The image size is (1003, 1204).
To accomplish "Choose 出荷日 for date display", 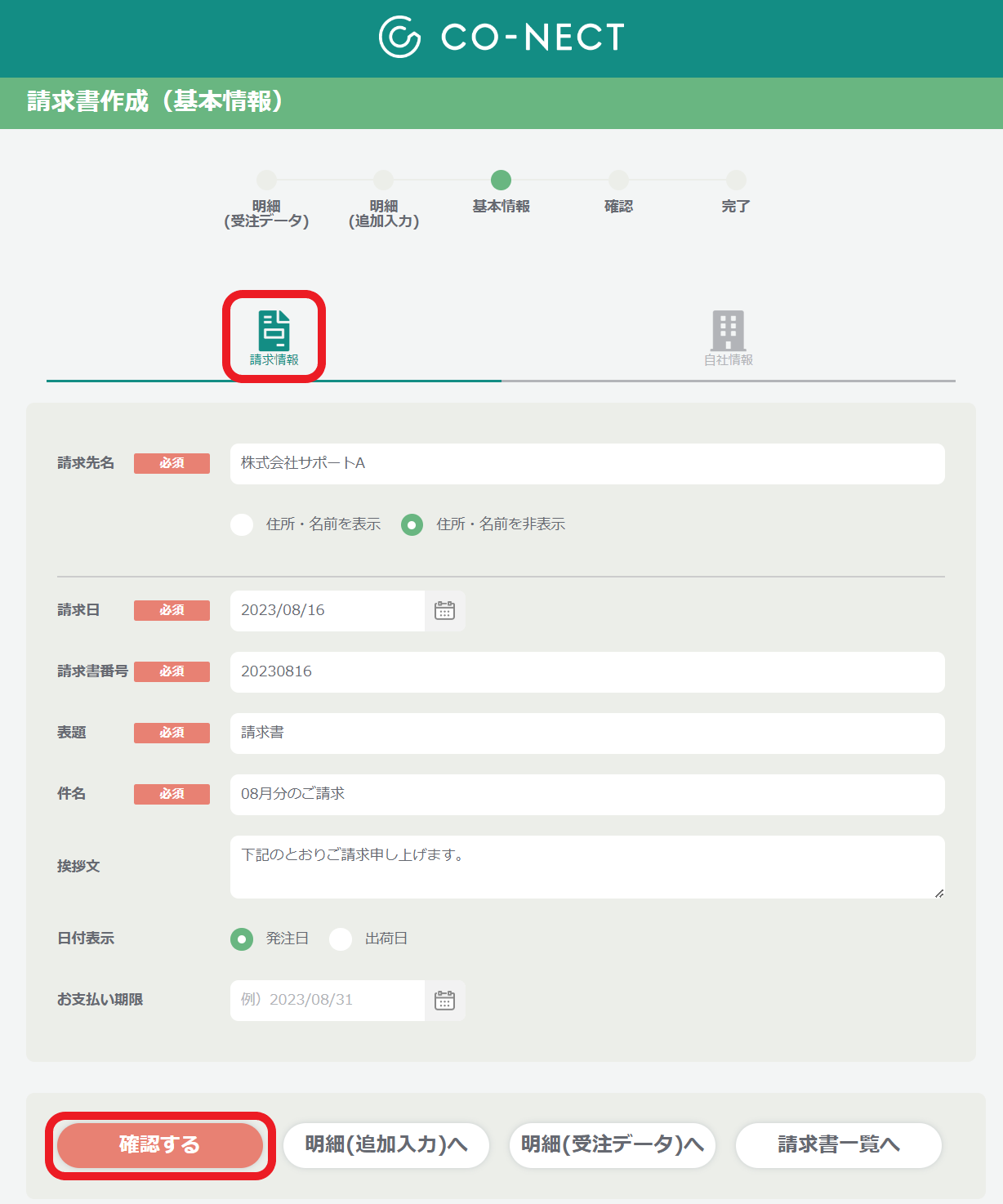I will pos(341,939).
